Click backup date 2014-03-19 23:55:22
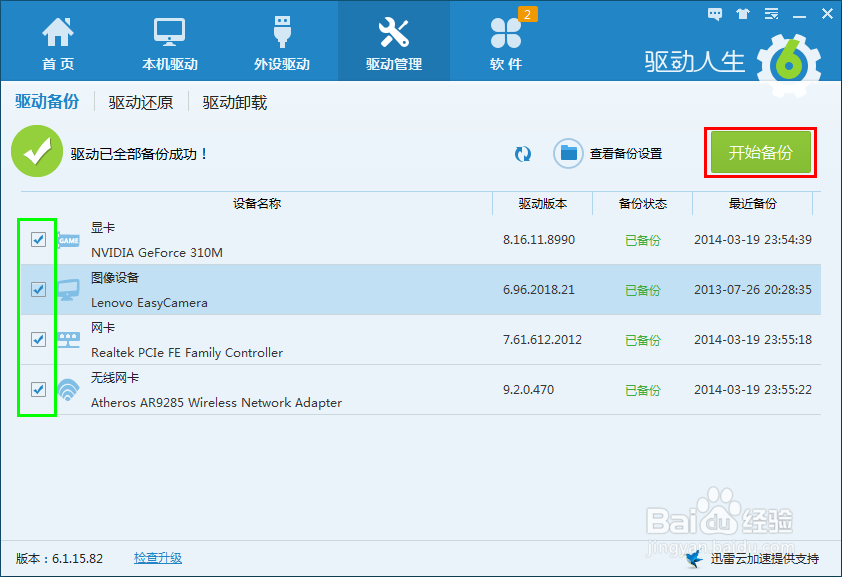The image size is (842, 577). [x=753, y=390]
